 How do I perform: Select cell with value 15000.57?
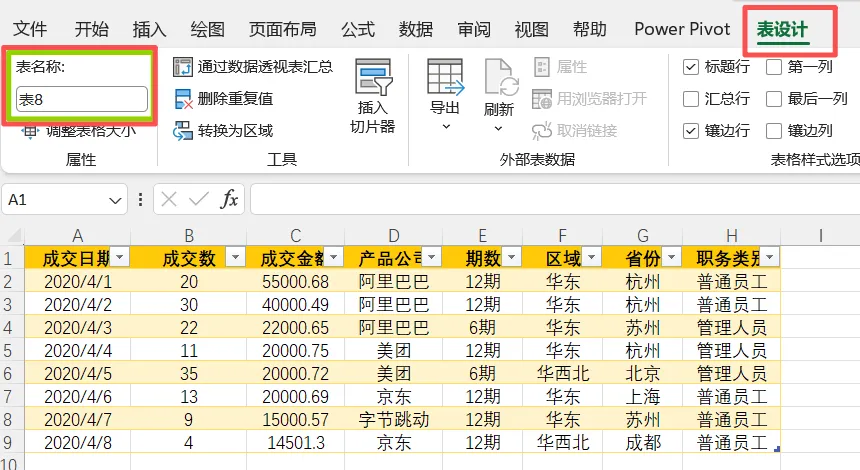click(295, 419)
